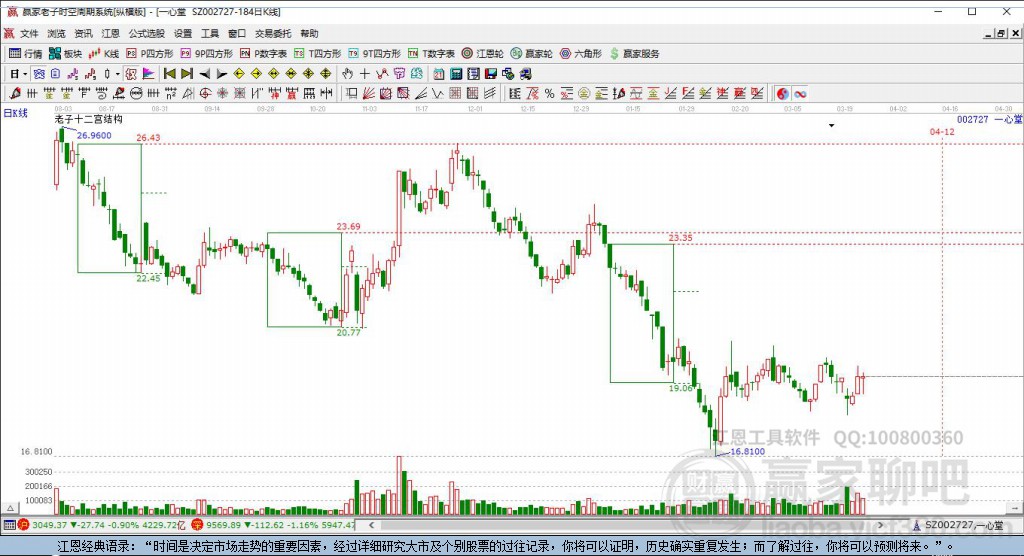The image size is (1024, 556).
Task: Jump to the first bar with the skip-back arrow
Action: point(170,74)
